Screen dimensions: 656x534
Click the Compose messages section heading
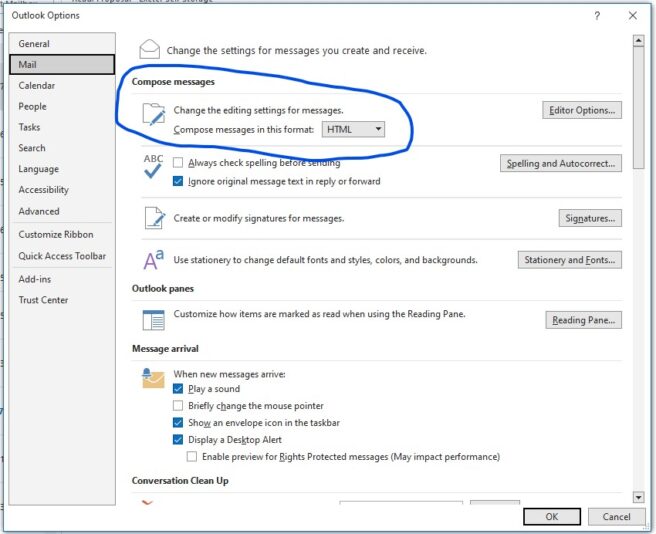tap(173, 82)
